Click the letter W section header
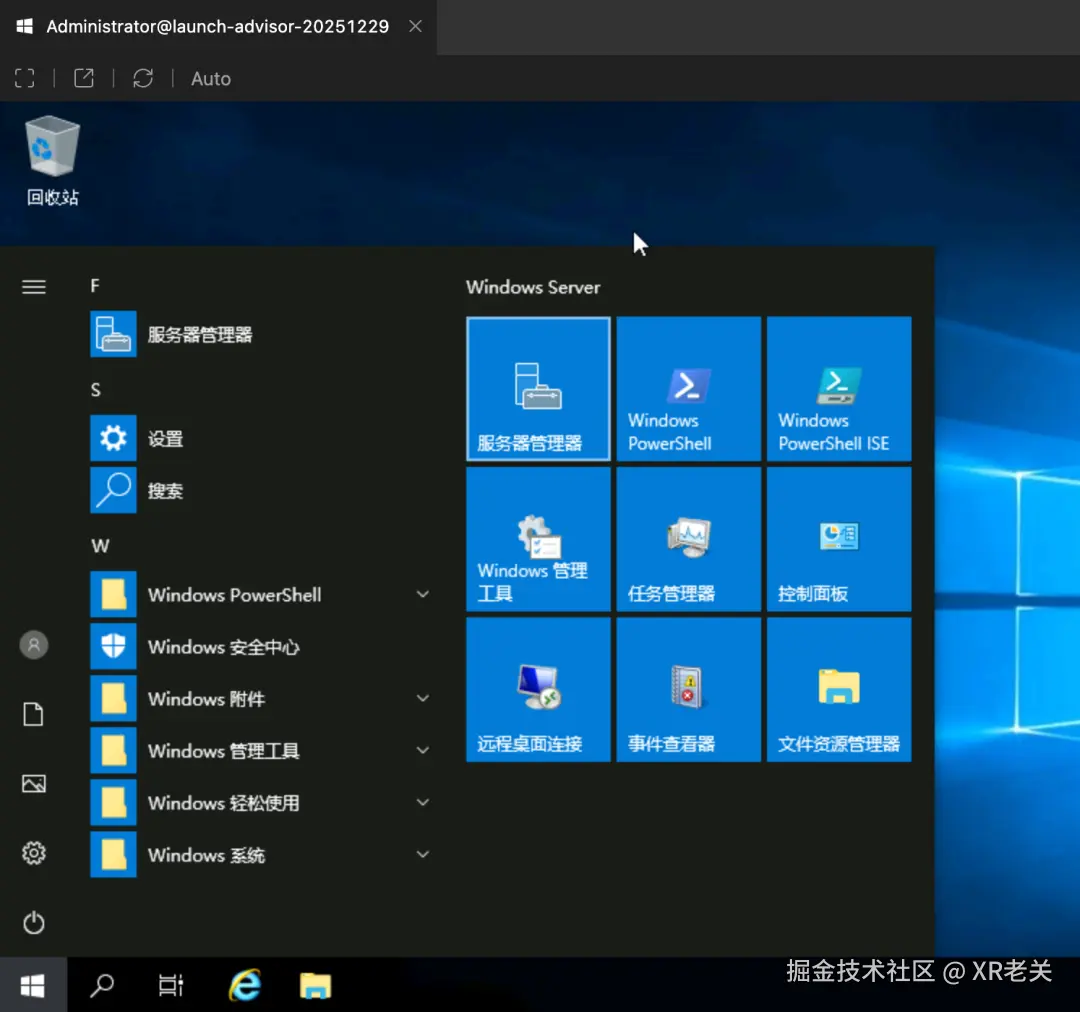 (100, 546)
